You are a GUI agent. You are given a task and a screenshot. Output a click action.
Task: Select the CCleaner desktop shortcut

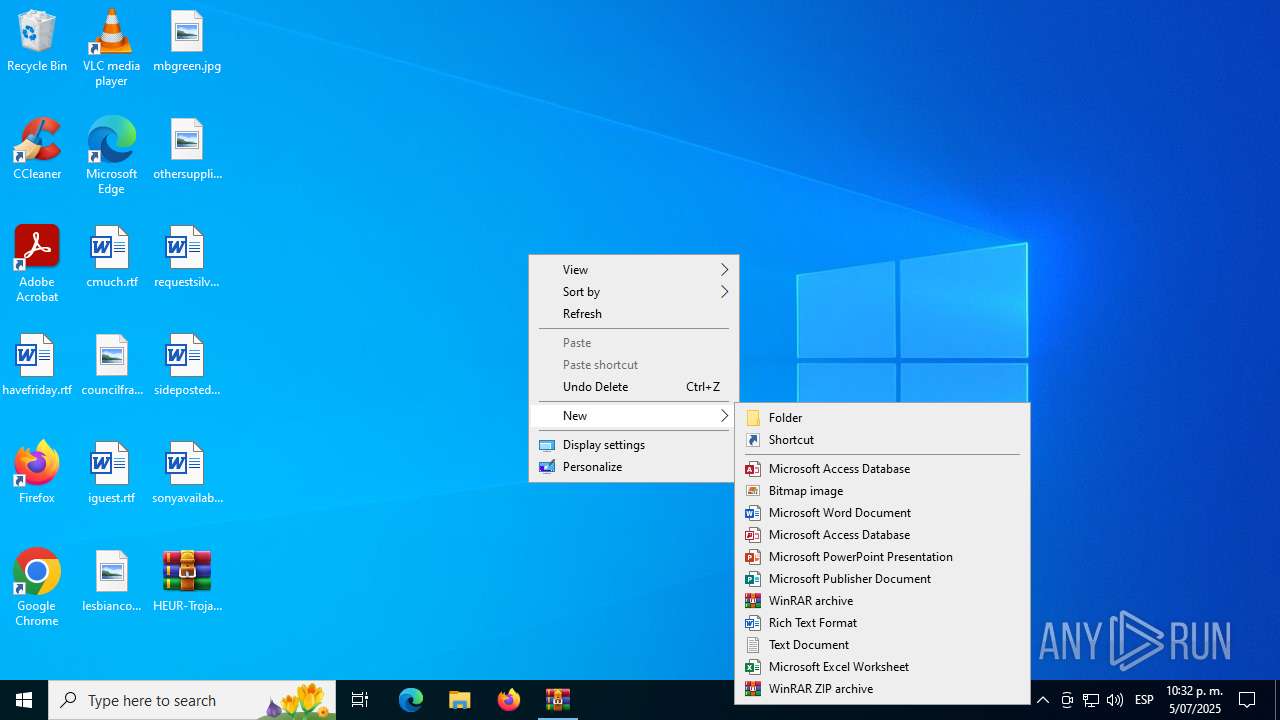[37, 149]
